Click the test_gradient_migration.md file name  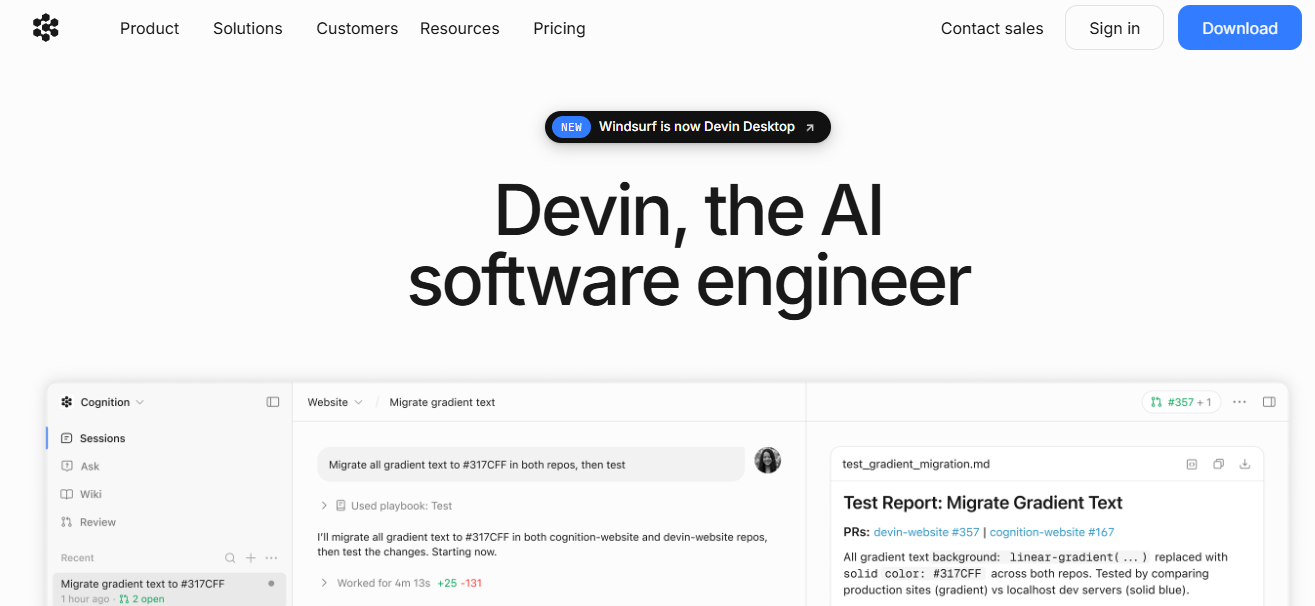pos(916,464)
